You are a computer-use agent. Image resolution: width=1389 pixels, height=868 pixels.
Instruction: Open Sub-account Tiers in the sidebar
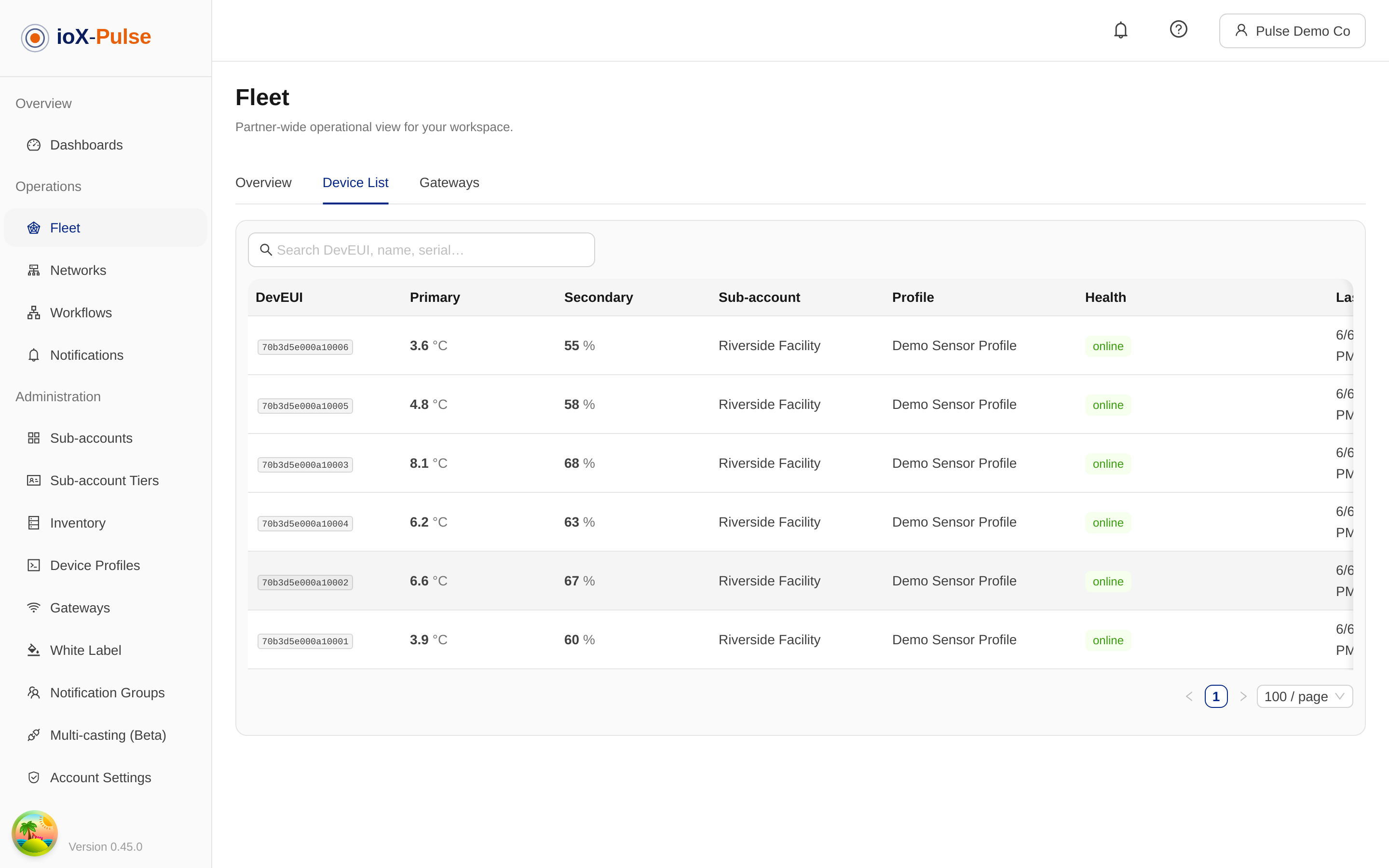(106, 480)
